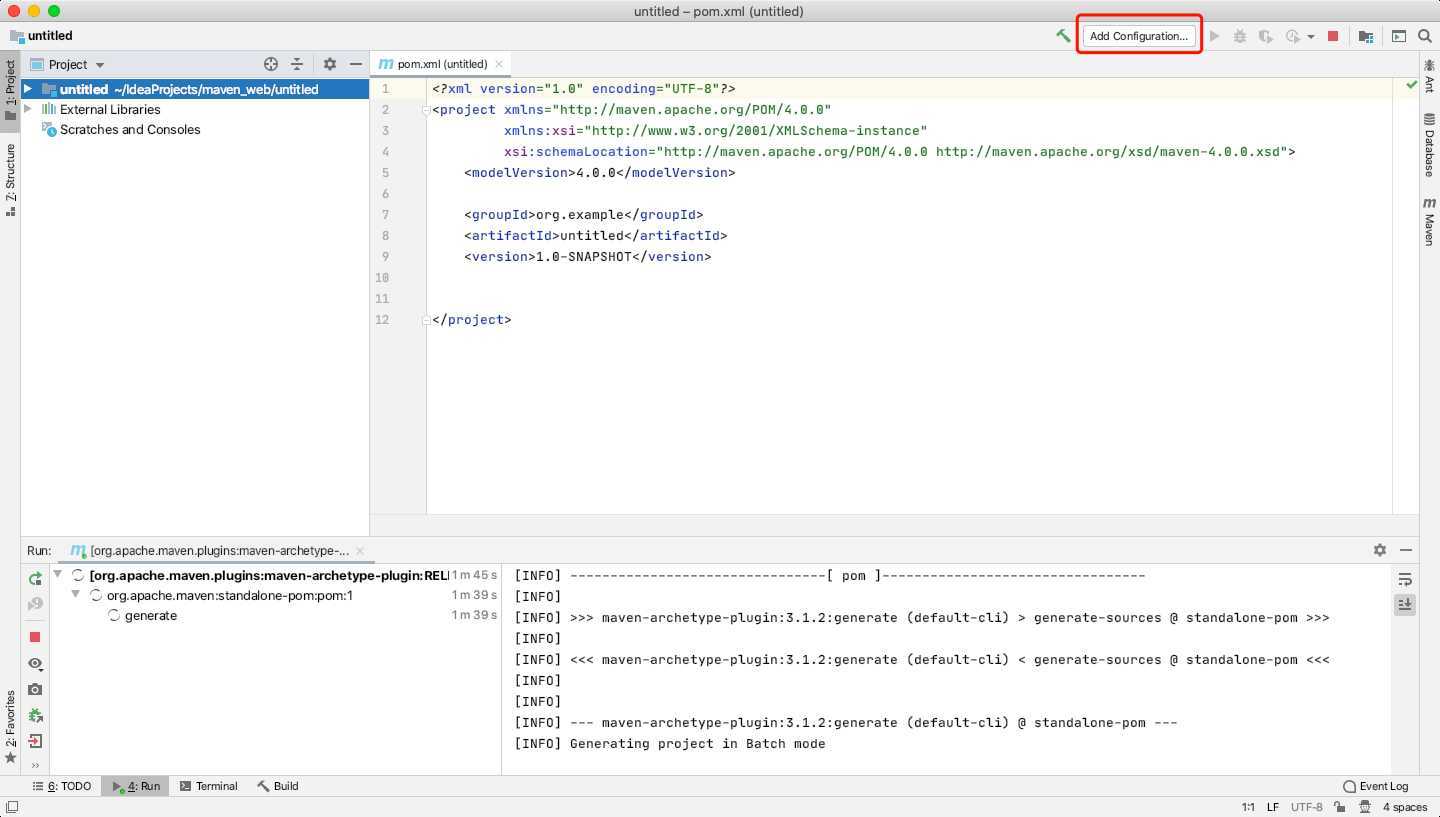Toggle scroll to end in console
Image resolution: width=1440 pixels, height=817 pixels.
pos(1405,605)
